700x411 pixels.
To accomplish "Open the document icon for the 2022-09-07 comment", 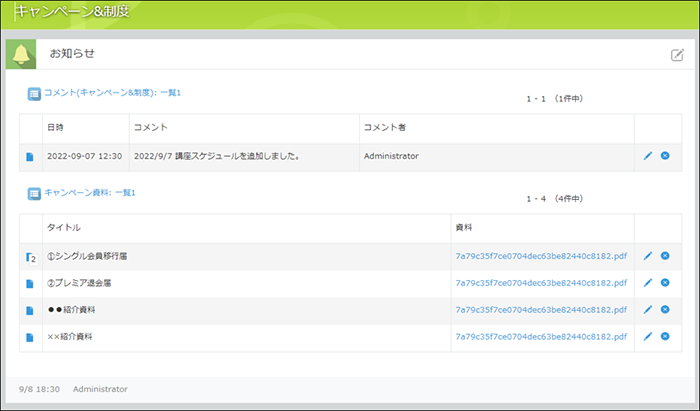I will (30, 157).
